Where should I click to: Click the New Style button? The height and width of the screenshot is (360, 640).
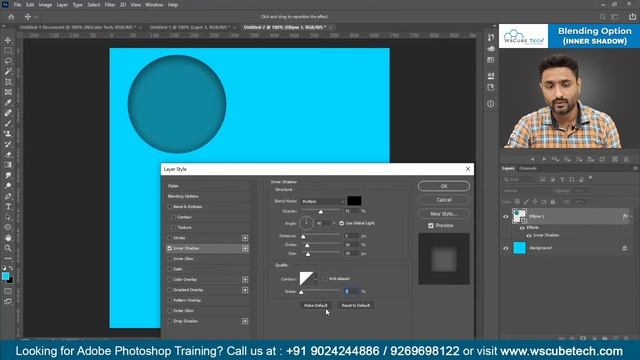click(444, 214)
